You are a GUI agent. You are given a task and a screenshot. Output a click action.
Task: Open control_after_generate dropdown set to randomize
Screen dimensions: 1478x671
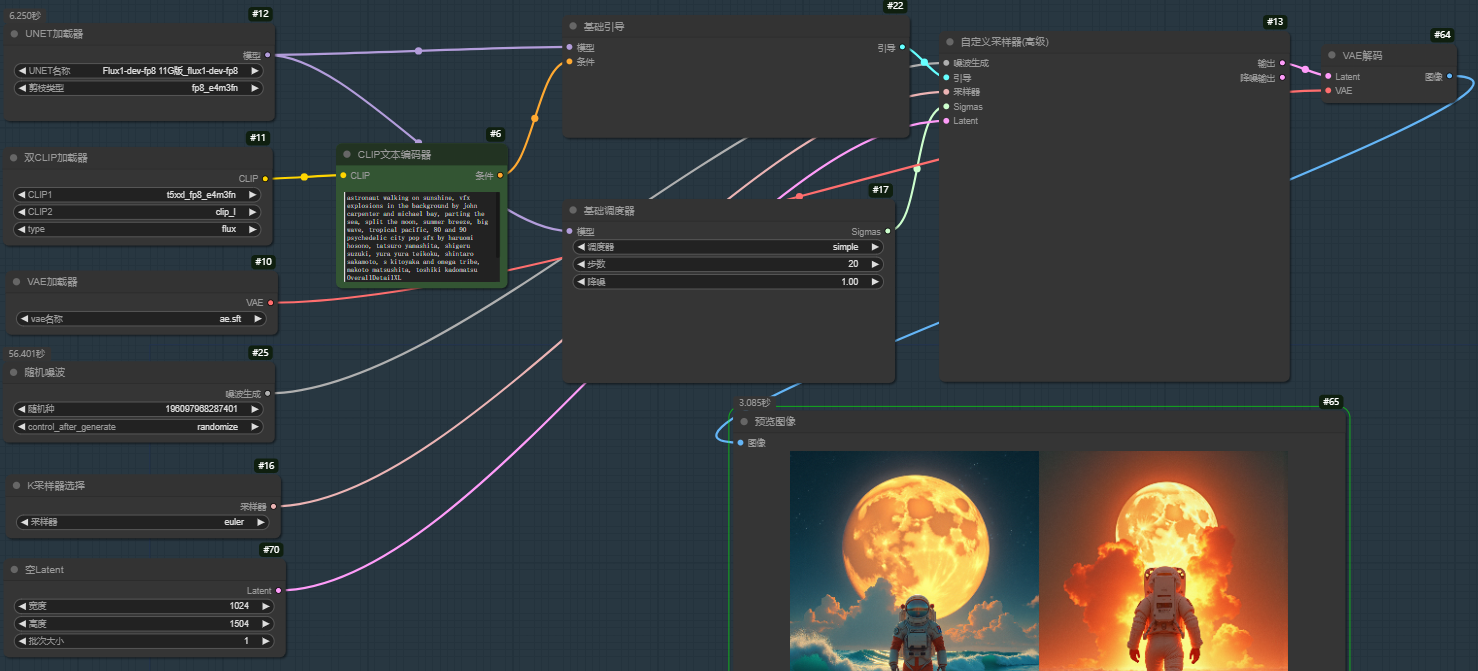[x=139, y=427]
